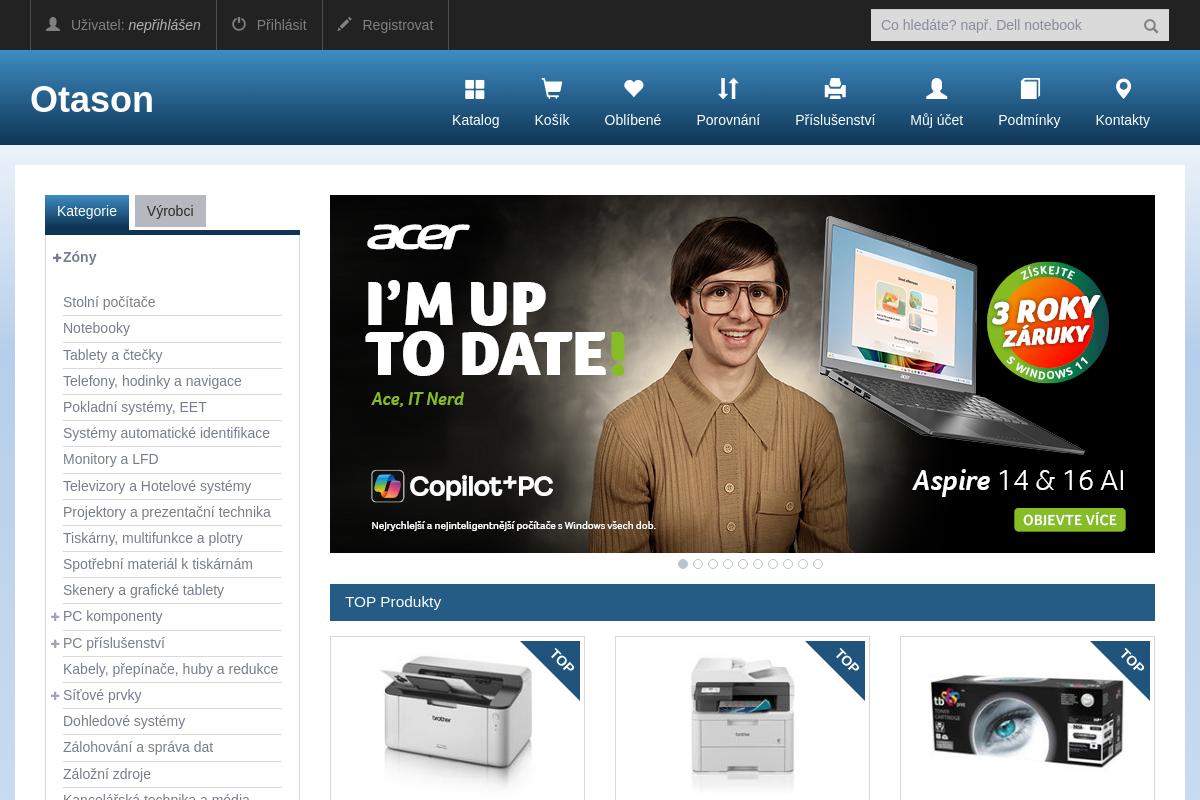Open Monitory a LFD category
The width and height of the screenshot is (1200, 800).
[111, 459]
